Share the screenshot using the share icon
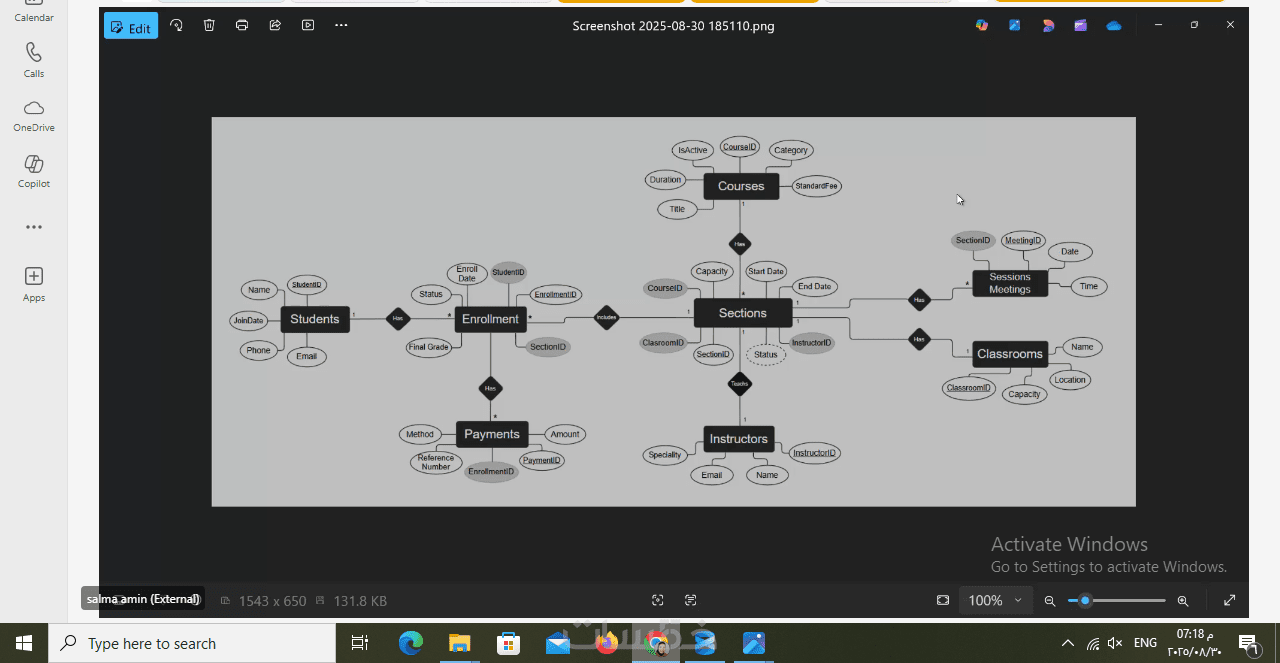This screenshot has width=1280, height=663. click(x=275, y=25)
